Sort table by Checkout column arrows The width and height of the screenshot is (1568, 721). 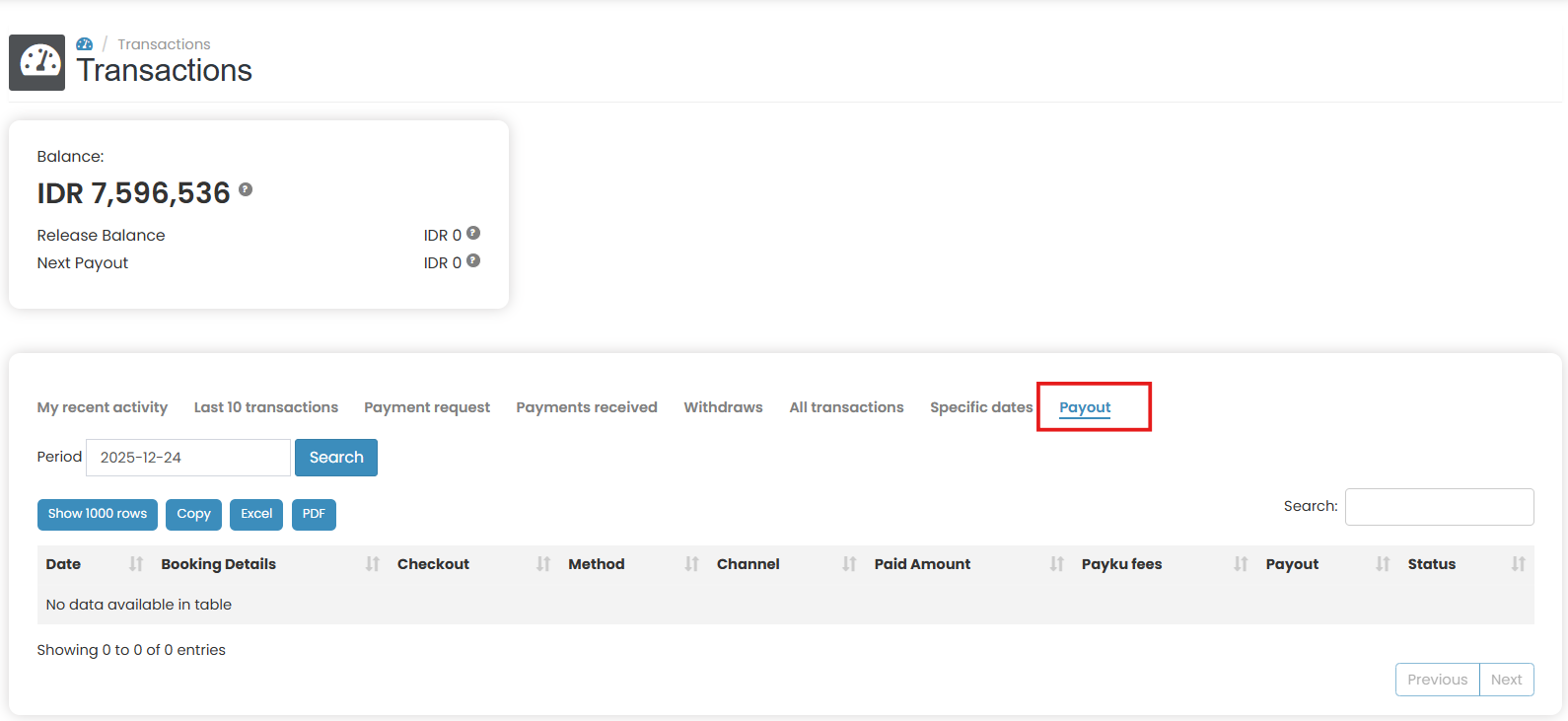[543, 564]
